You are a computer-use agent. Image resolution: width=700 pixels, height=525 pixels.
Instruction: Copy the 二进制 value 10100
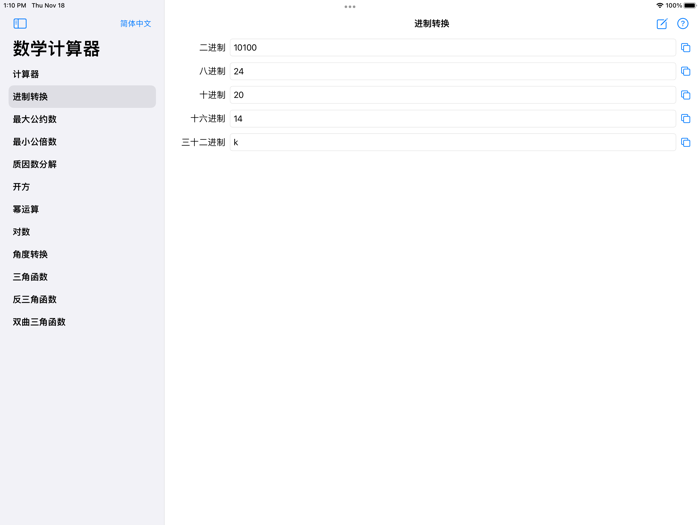click(686, 48)
